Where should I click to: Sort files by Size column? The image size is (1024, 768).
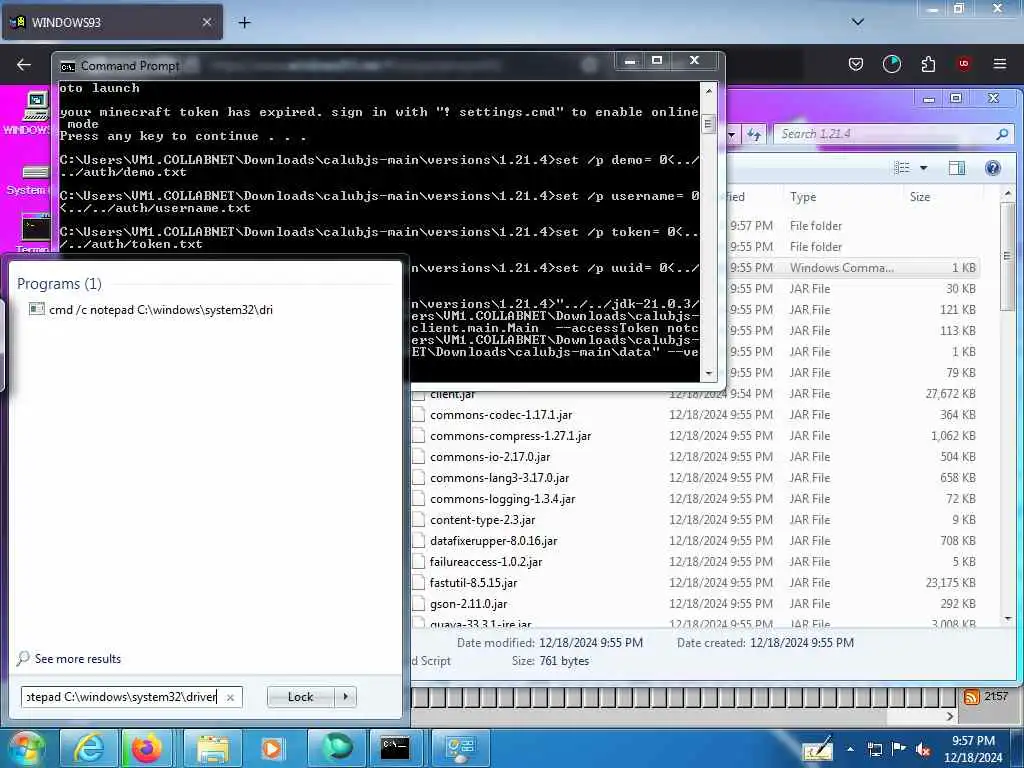click(x=920, y=197)
